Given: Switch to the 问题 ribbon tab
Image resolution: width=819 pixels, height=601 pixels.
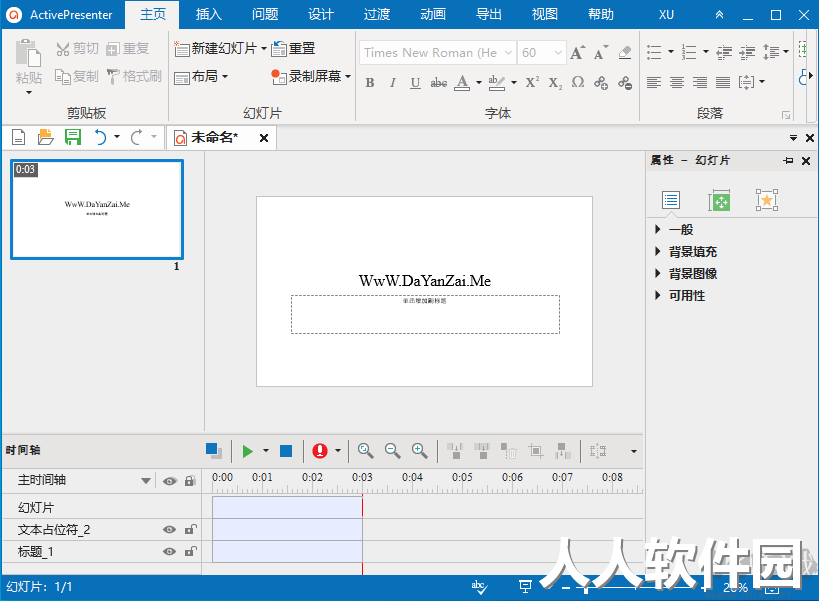Looking at the screenshot, I should click(x=265, y=15).
